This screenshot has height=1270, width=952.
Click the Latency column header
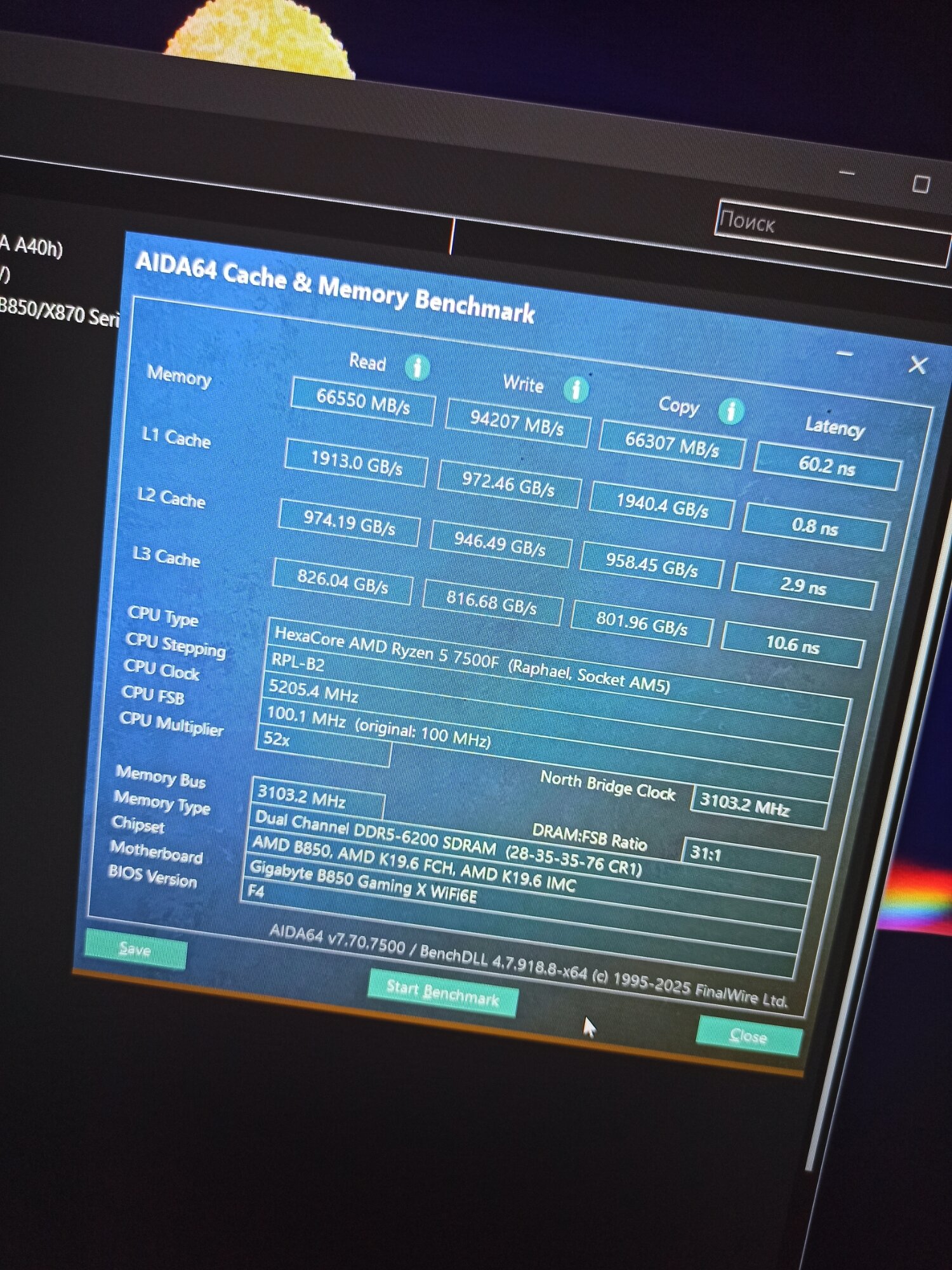click(835, 427)
